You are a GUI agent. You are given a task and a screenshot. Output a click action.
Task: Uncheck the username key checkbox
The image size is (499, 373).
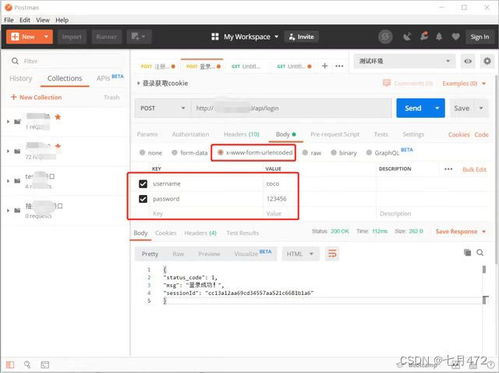(143, 184)
